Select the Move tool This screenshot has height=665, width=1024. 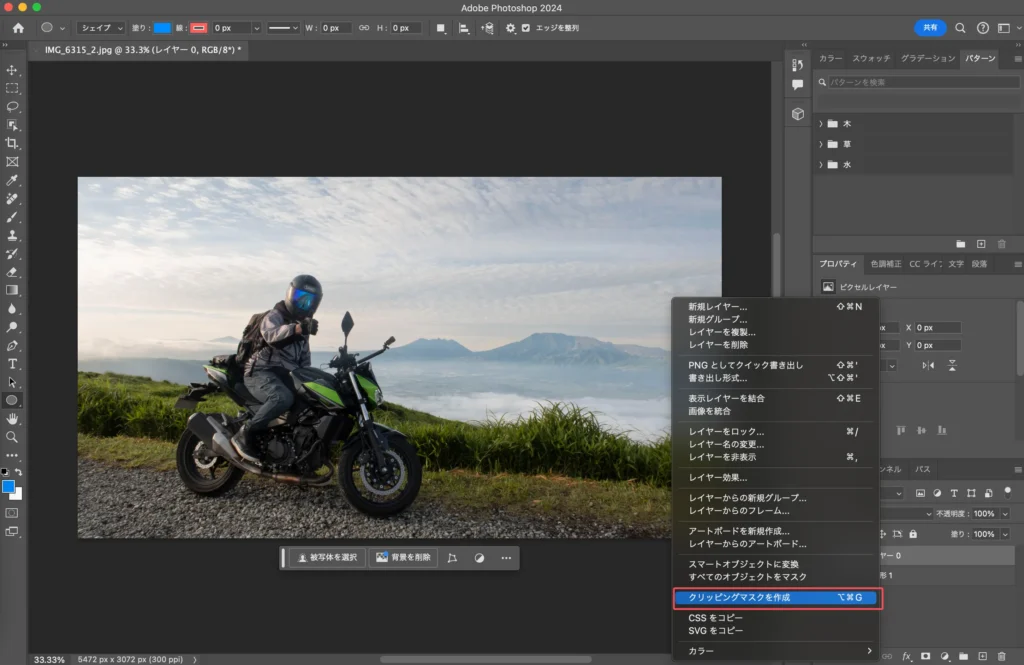[13, 70]
